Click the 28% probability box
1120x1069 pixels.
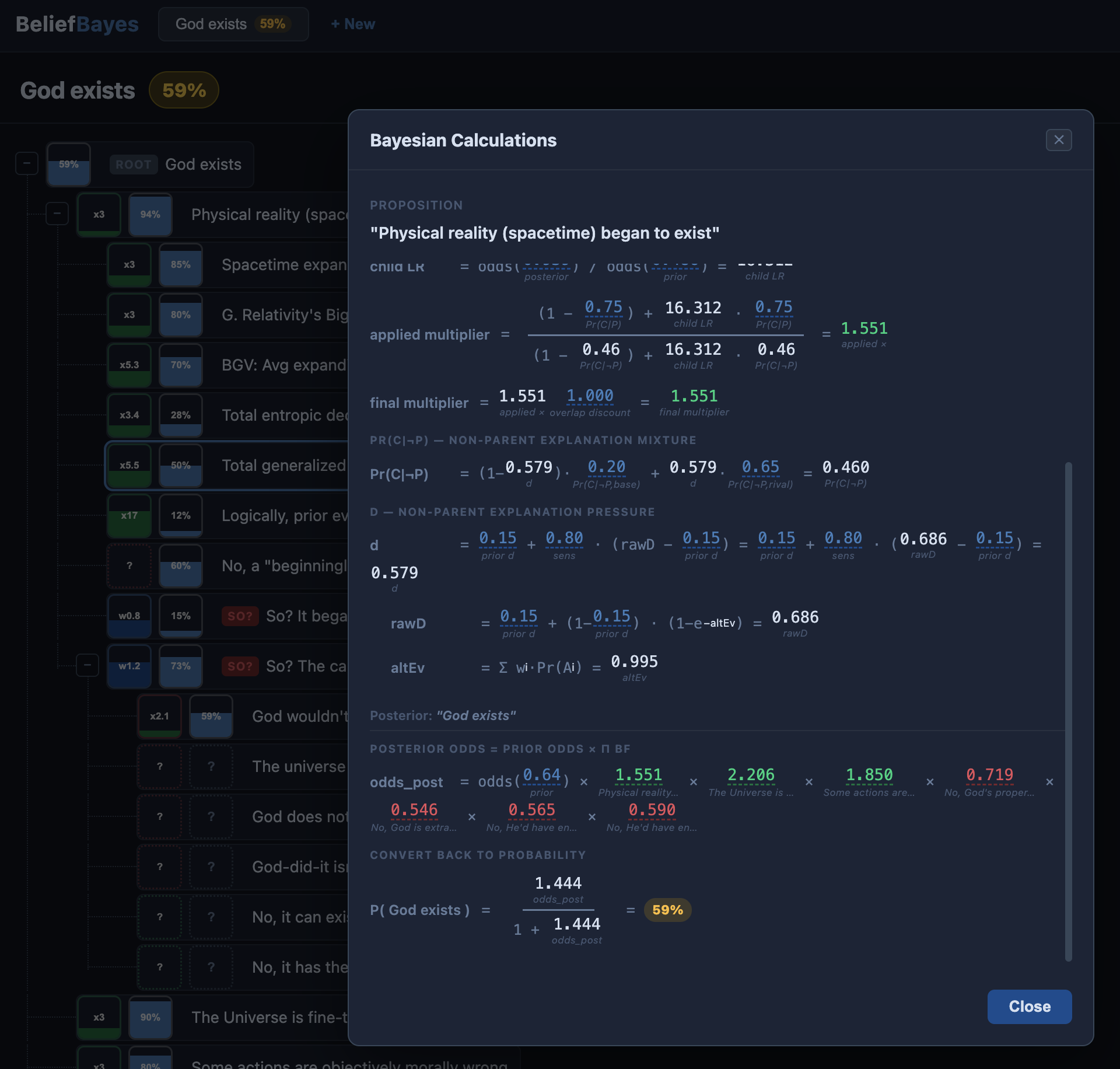pyautogui.click(x=181, y=415)
